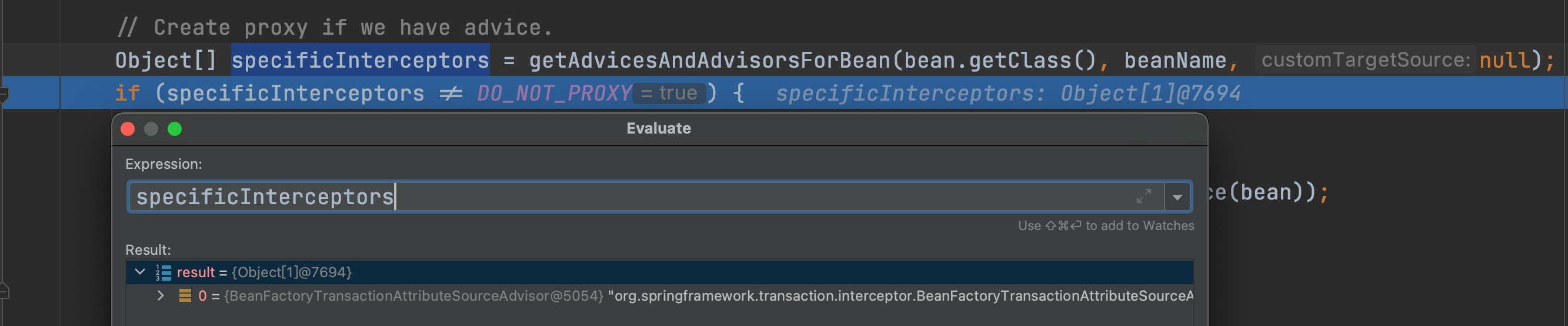Image resolution: width=1568 pixels, height=326 pixels.
Task: Open the expression history dropdown arrow
Action: [x=1177, y=197]
